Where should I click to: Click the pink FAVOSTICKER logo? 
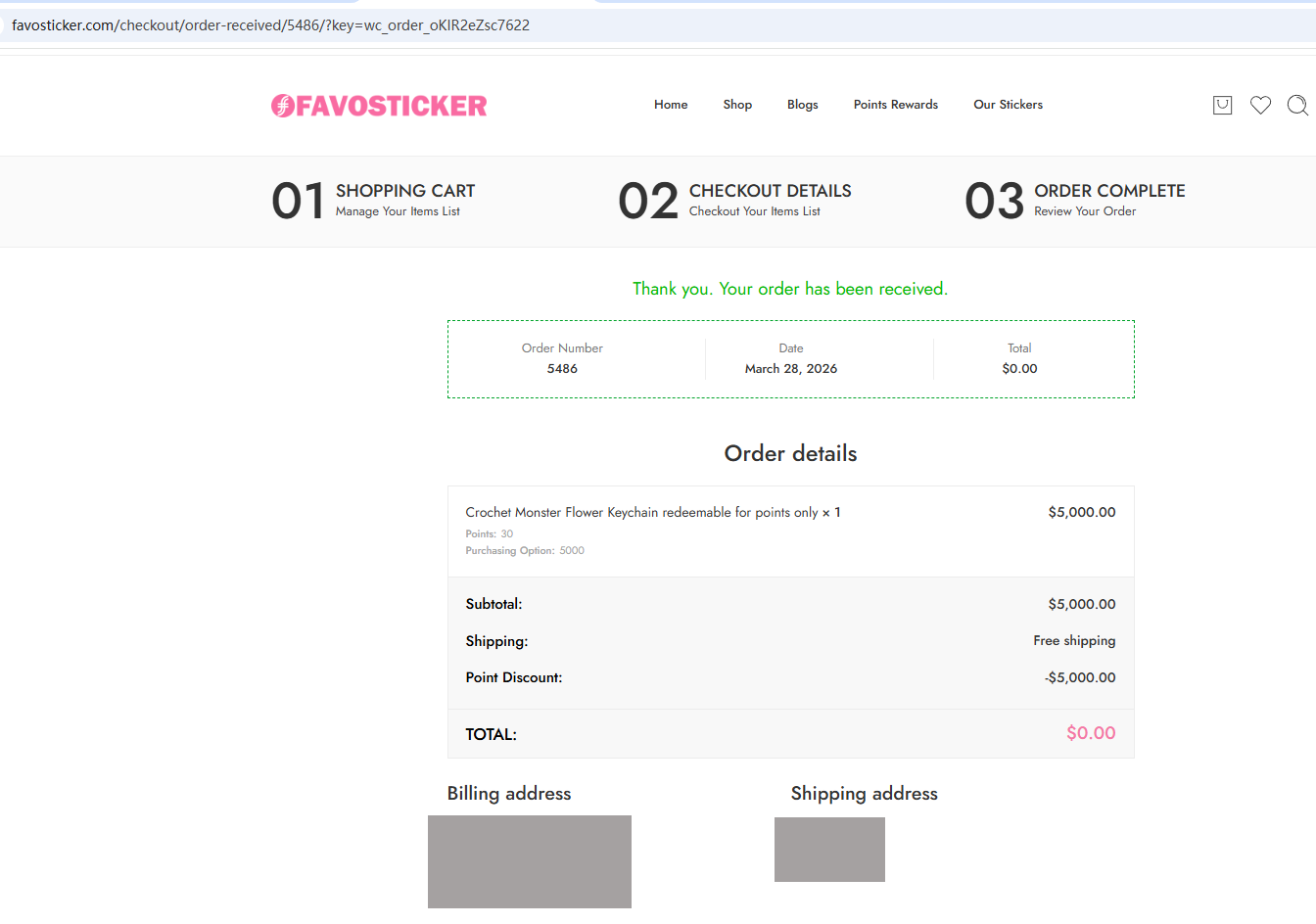379,105
